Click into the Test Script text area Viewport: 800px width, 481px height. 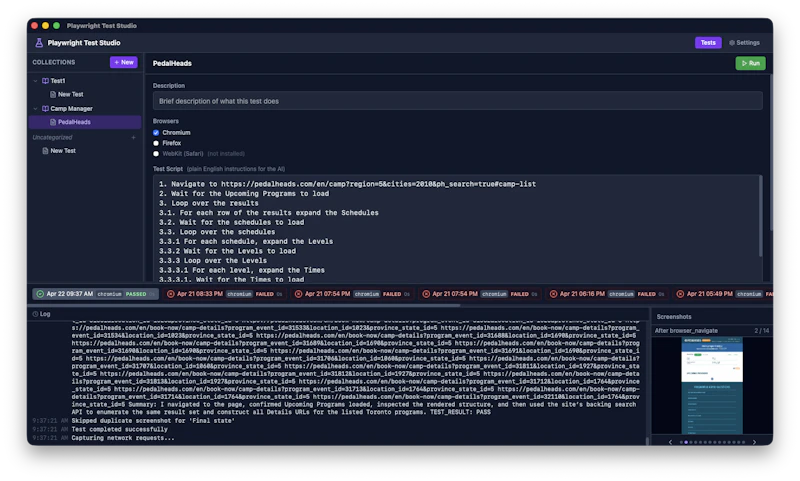(x=456, y=229)
